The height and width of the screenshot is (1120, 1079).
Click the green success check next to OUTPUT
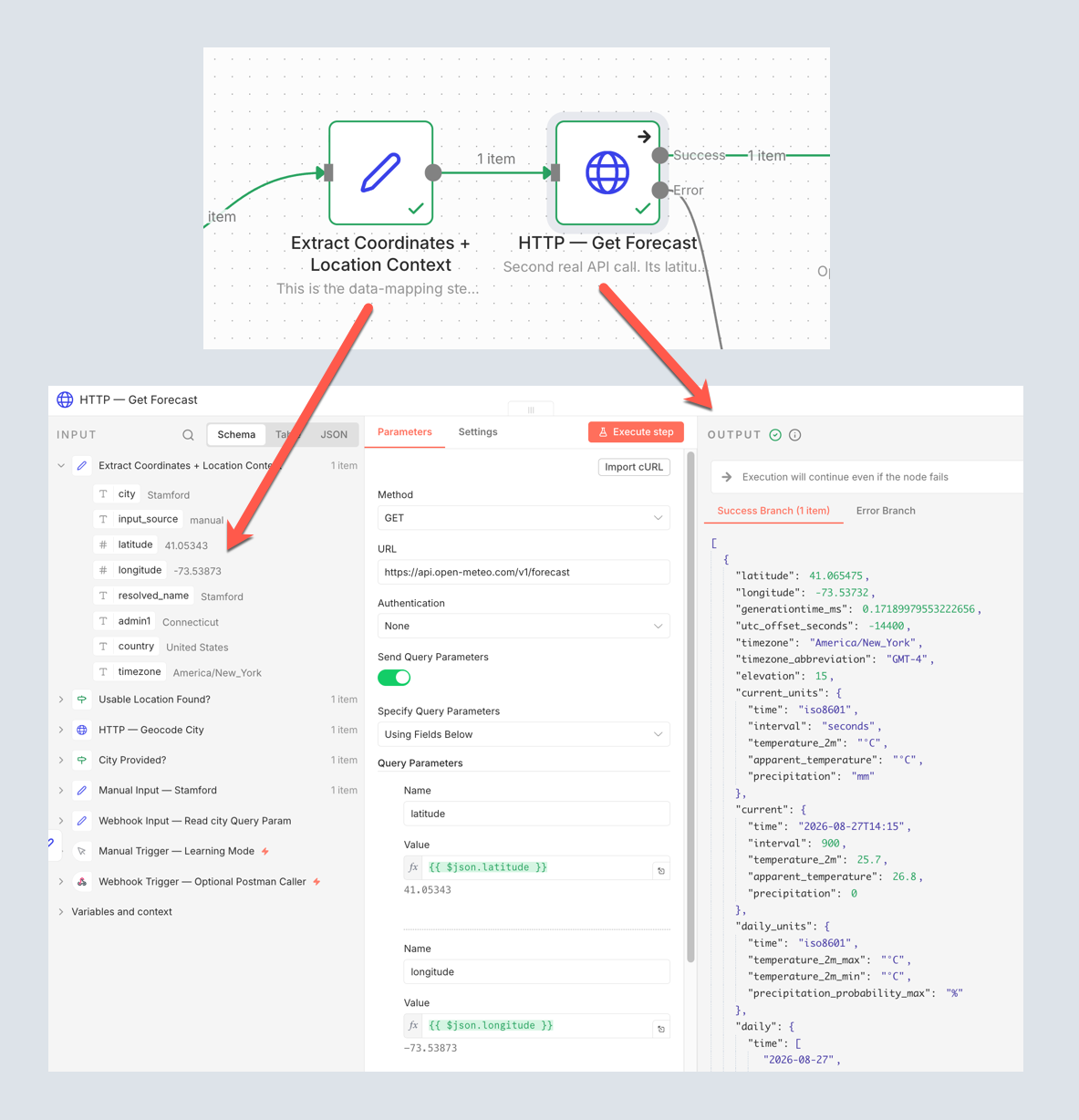click(775, 435)
